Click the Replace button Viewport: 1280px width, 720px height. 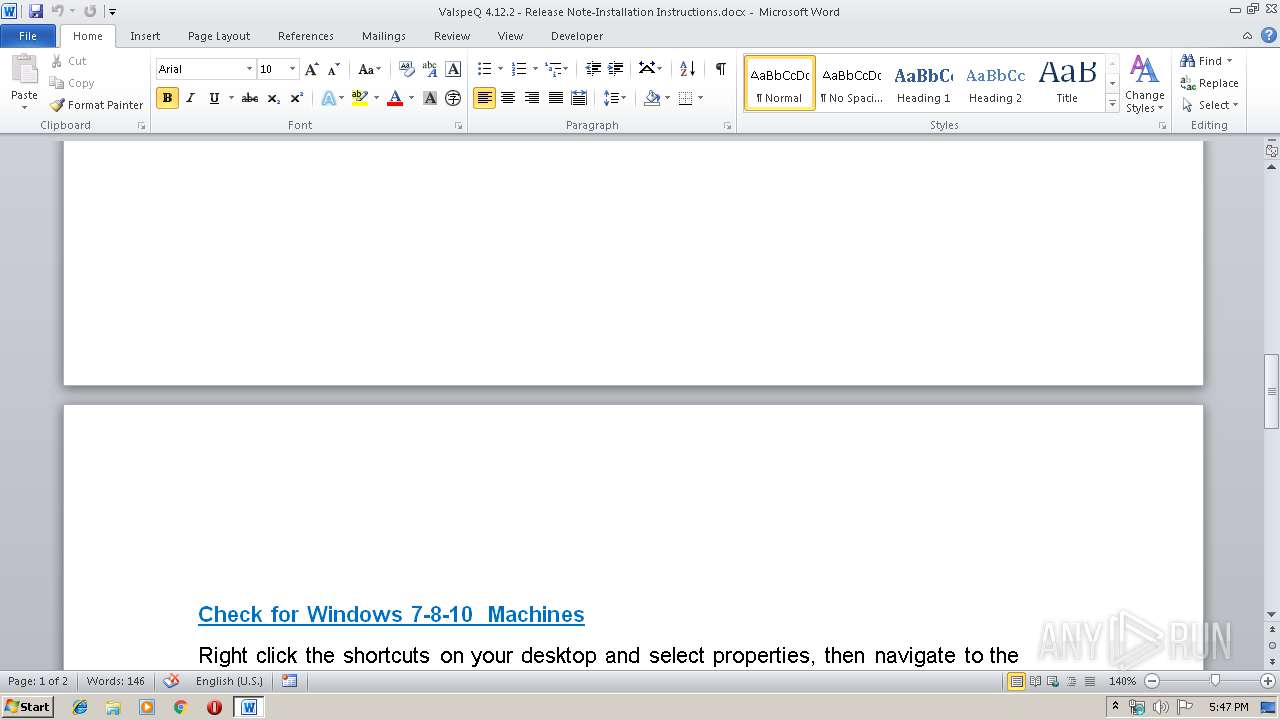click(1210, 83)
